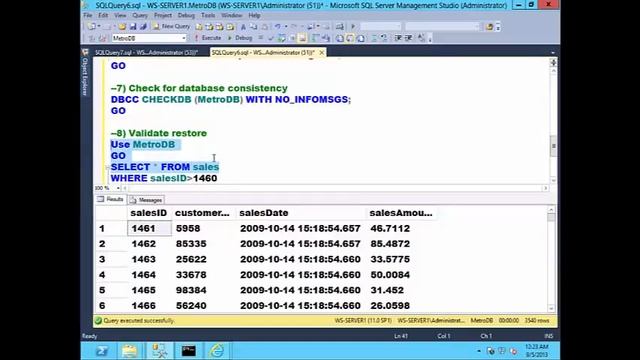The width and height of the screenshot is (640, 360).
Task: Toggle Include Client Statistics icon
Action: [x=325, y=38]
